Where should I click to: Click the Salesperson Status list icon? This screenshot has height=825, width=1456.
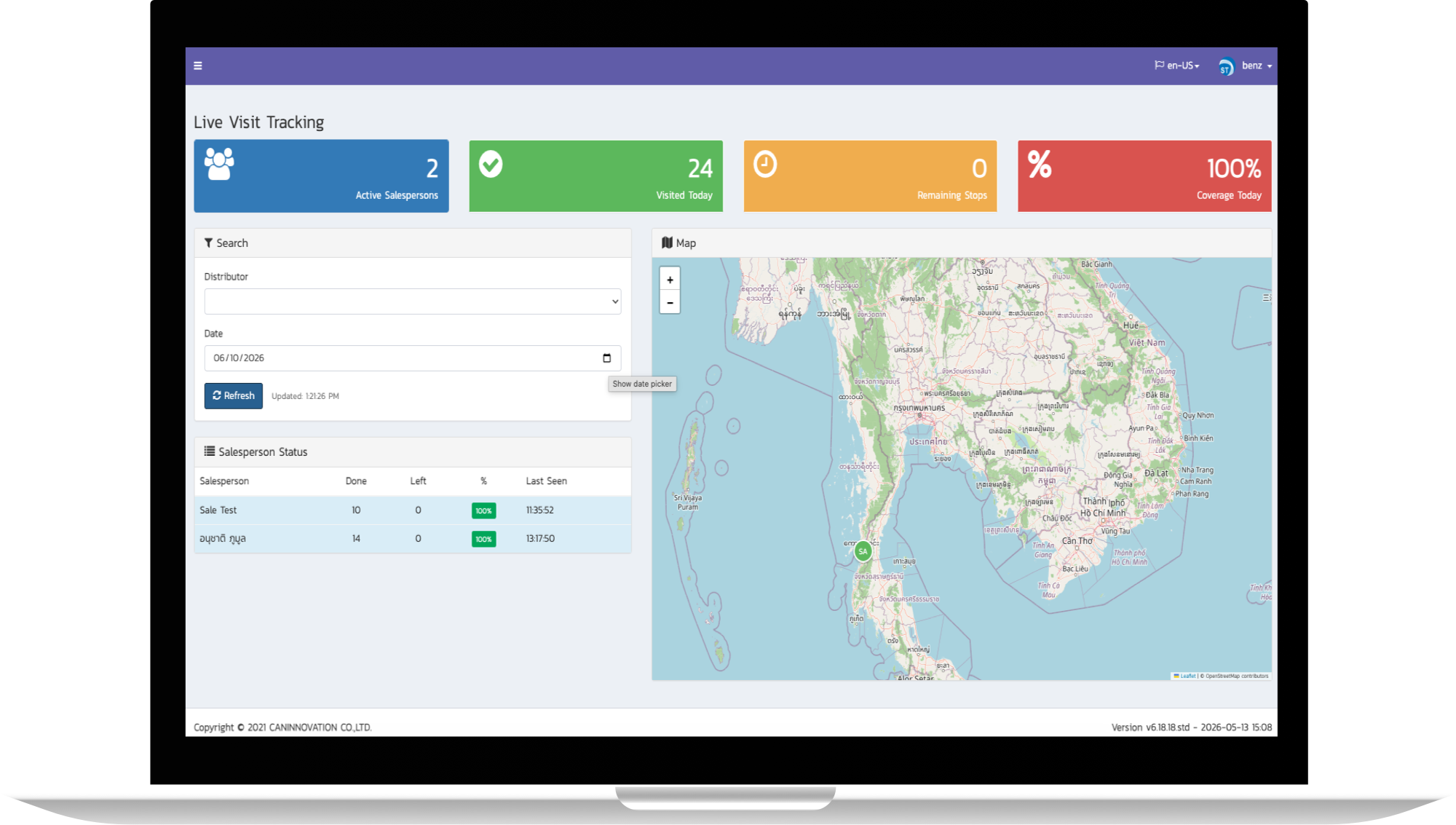click(x=210, y=451)
